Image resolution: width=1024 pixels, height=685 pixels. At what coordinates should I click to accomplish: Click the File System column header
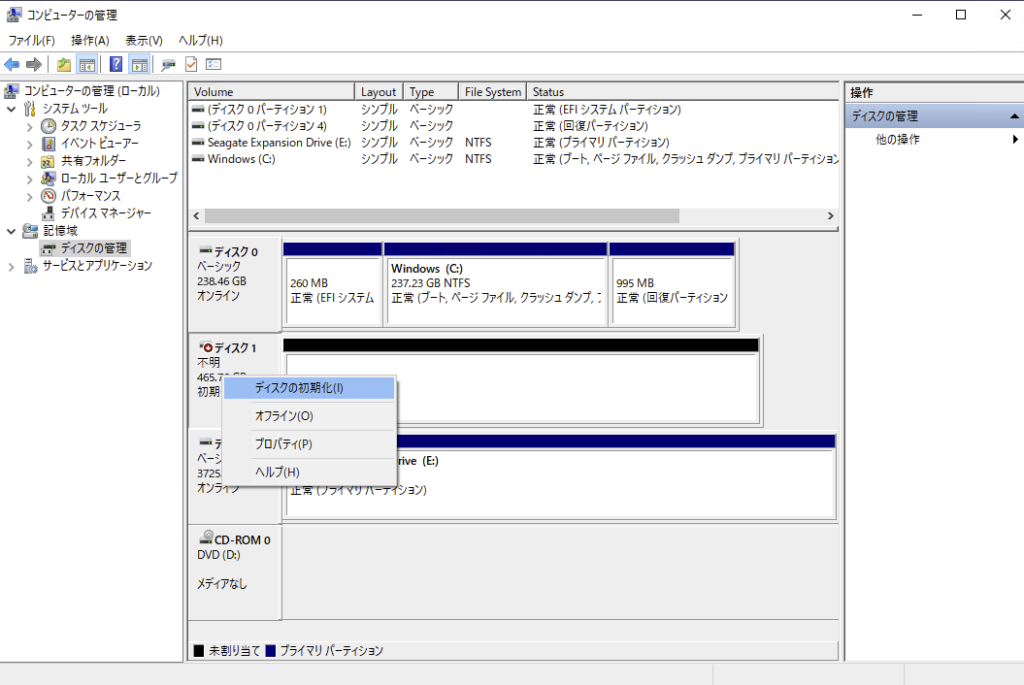tap(492, 92)
